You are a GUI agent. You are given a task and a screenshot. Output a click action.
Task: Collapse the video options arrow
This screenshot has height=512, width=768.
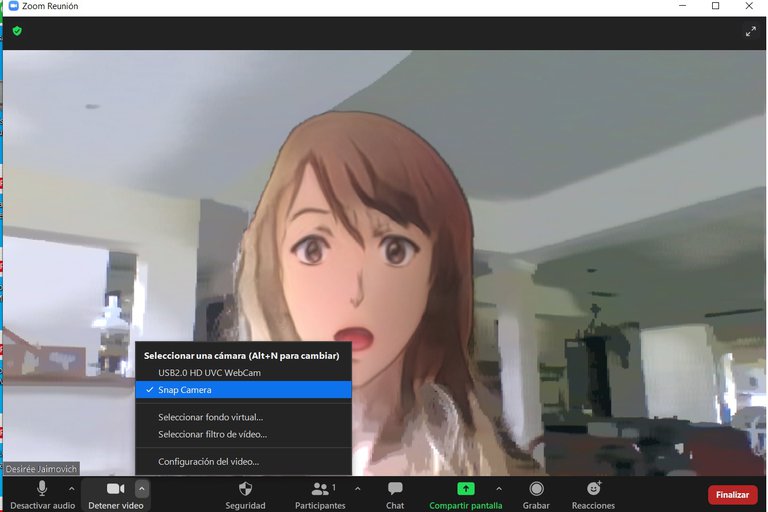142,488
